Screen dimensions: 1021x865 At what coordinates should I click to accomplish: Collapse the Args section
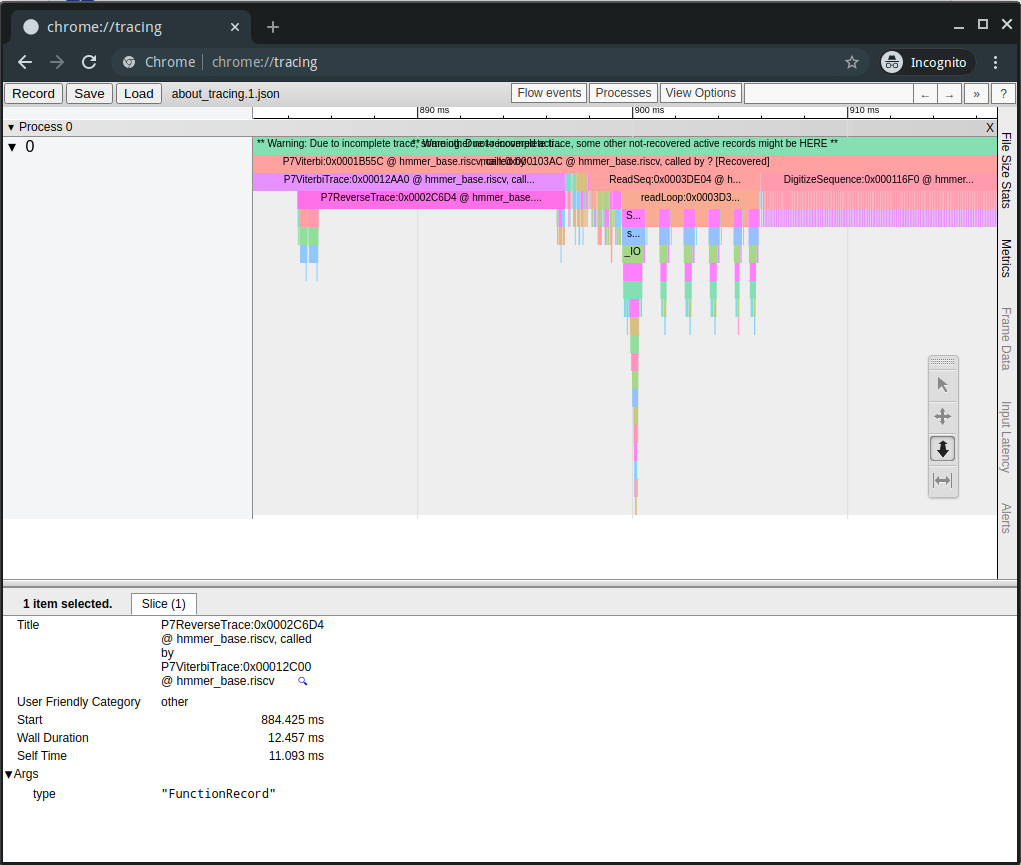pos(9,774)
